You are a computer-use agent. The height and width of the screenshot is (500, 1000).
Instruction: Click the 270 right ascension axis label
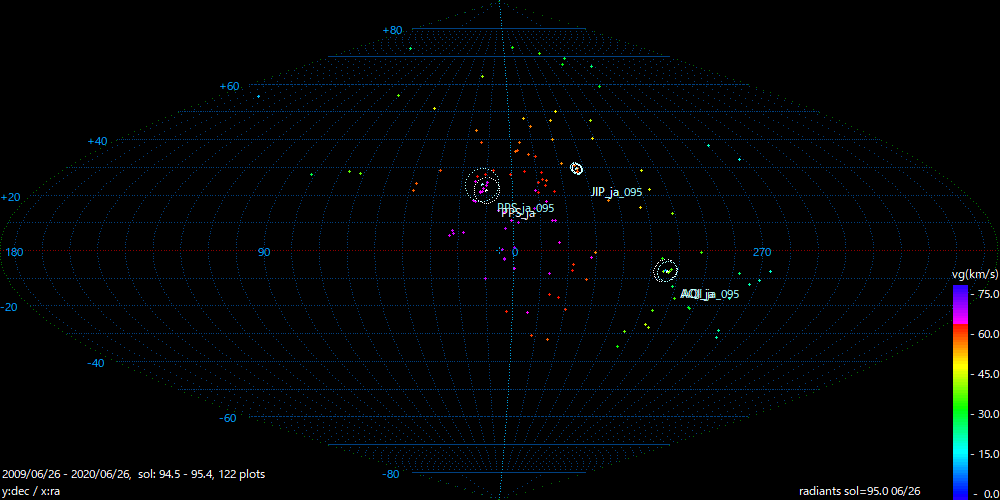tap(762, 252)
